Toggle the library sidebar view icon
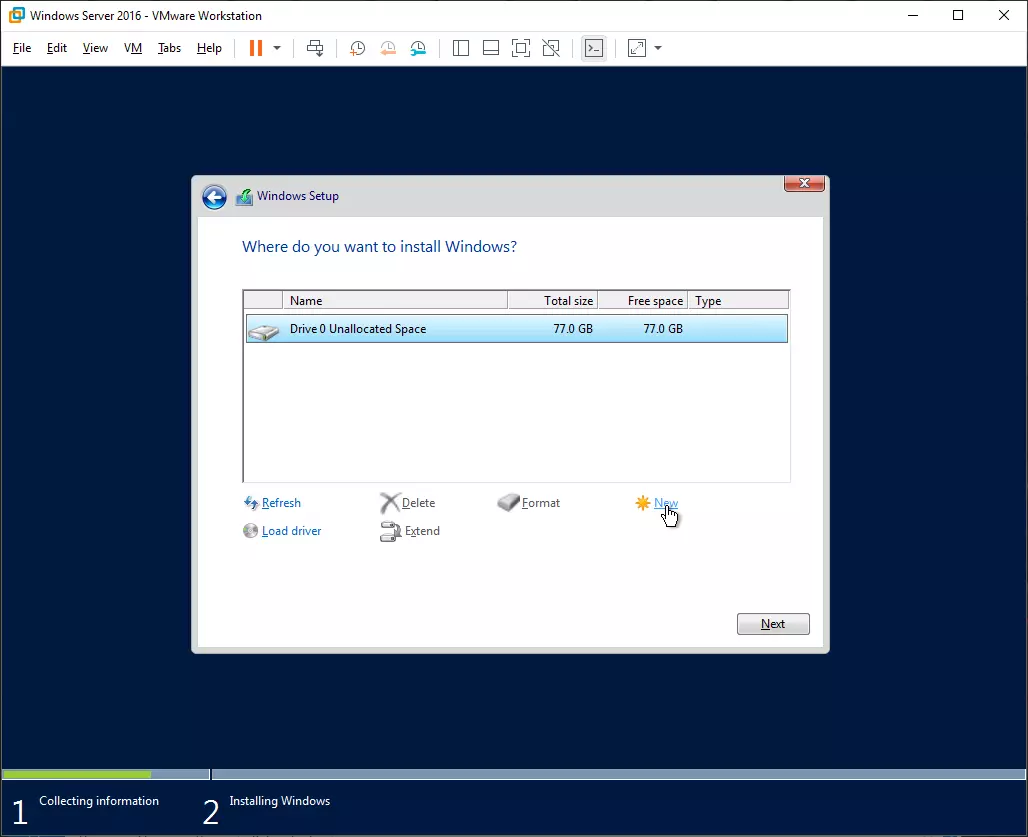 (x=461, y=48)
